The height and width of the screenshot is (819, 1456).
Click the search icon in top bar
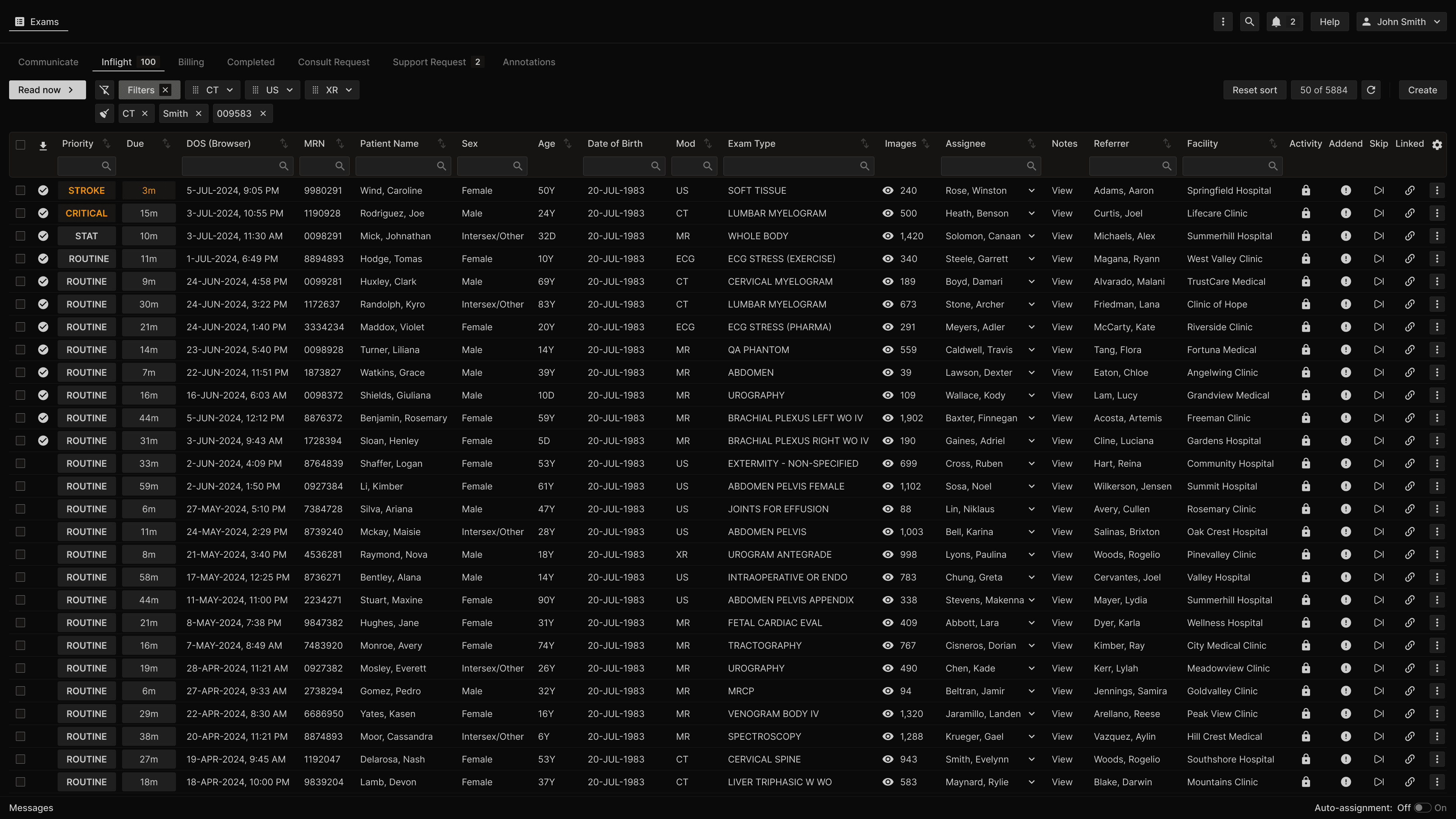click(1249, 22)
